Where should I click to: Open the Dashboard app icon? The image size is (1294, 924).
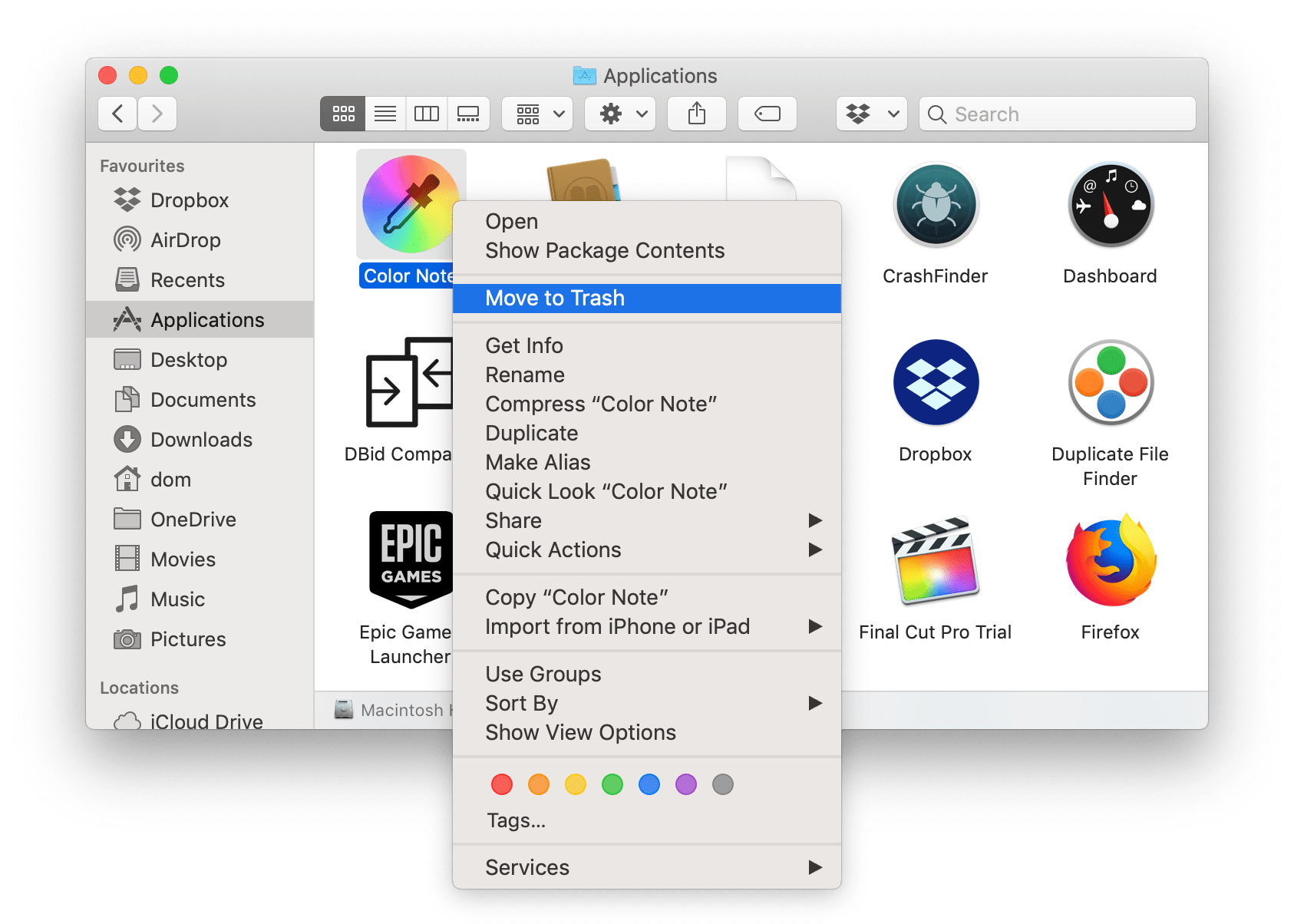(x=1110, y=205)
